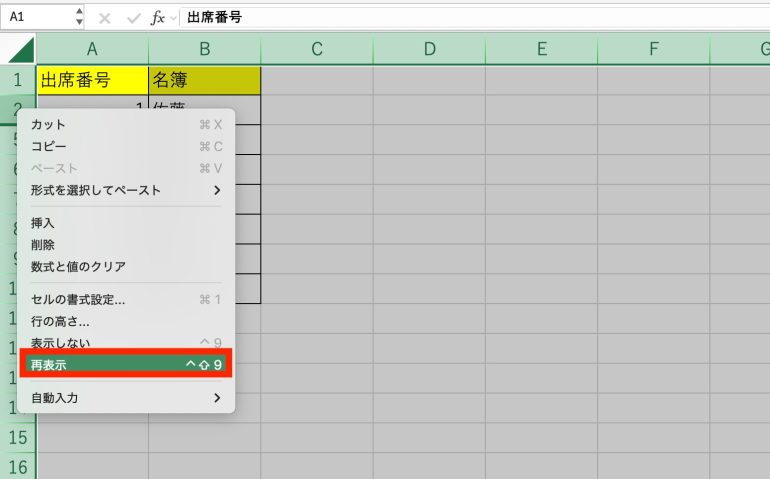770x479 pixels.
Task: Click the fx insert function icon
Action: click(157, 17)
